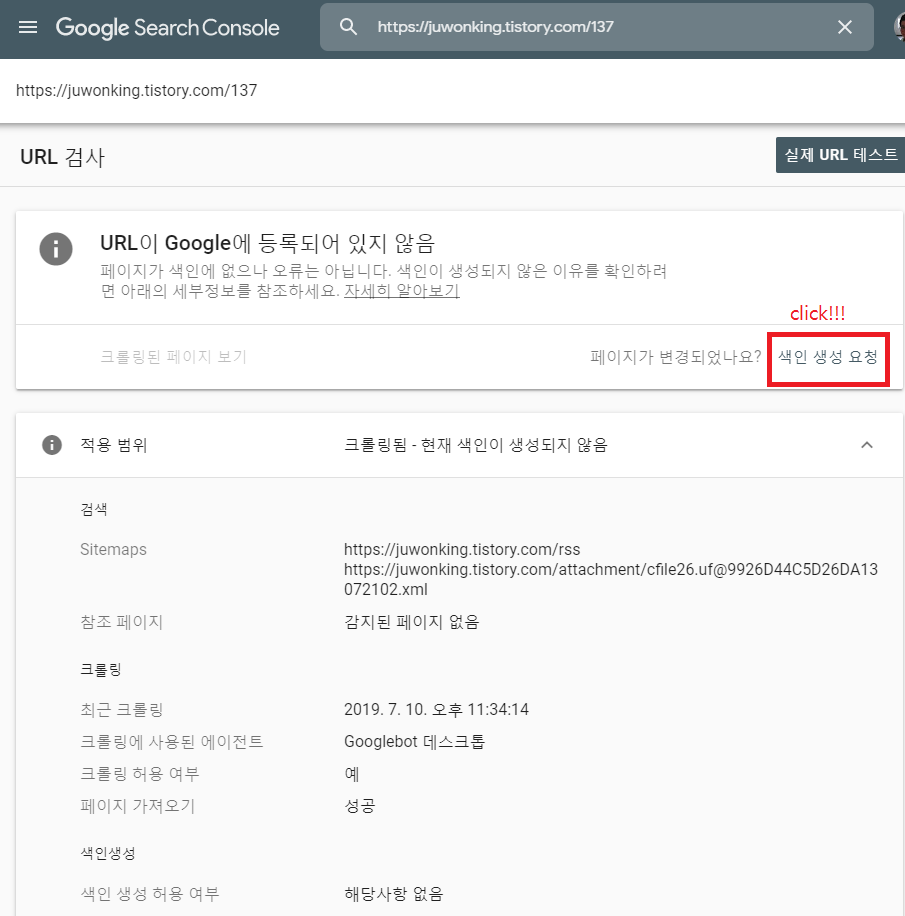Click 색인 생성 요청

(x=828, y=357)
